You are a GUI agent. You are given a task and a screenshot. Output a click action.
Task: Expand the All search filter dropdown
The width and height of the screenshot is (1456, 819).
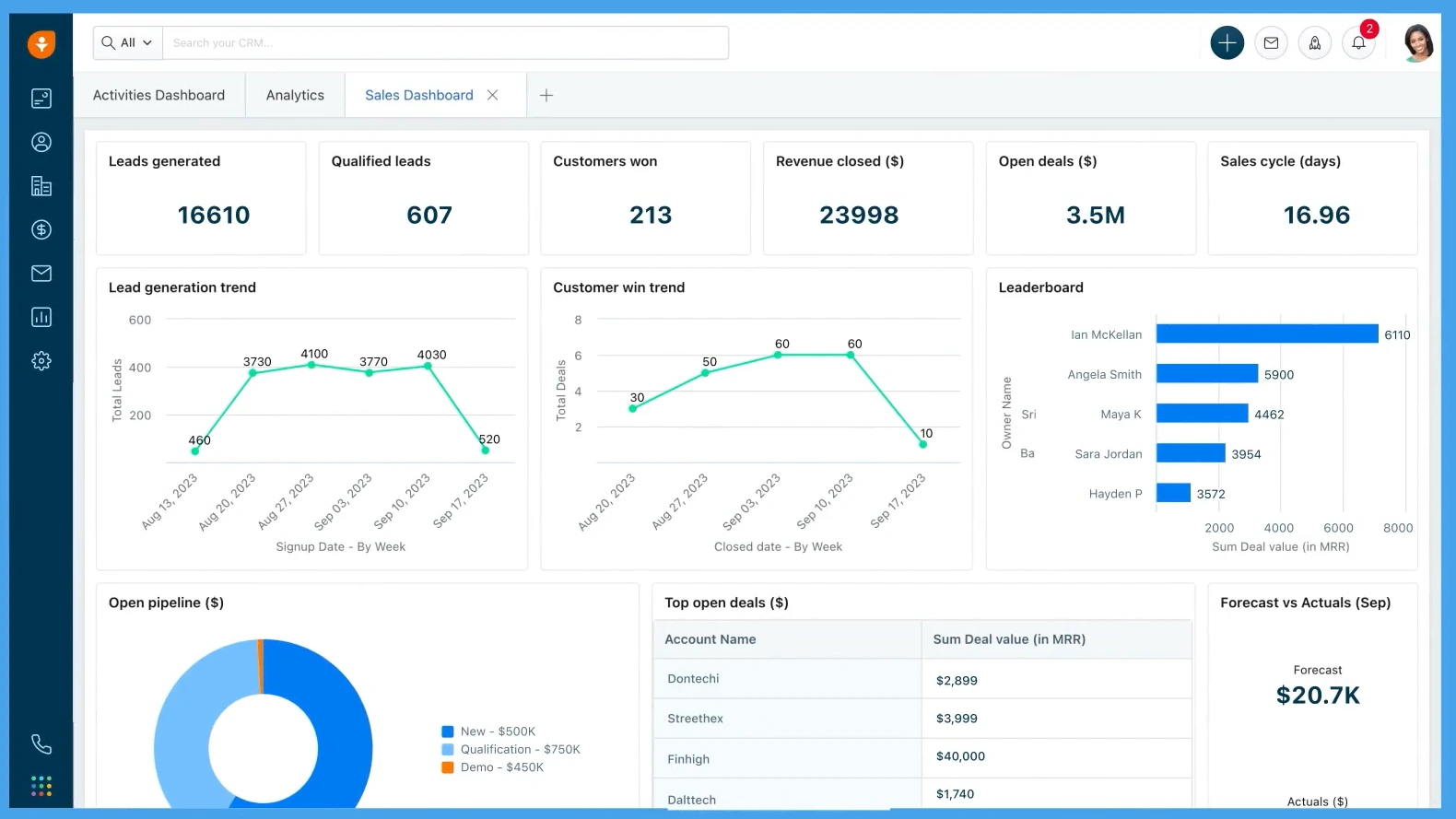(127, 43)
